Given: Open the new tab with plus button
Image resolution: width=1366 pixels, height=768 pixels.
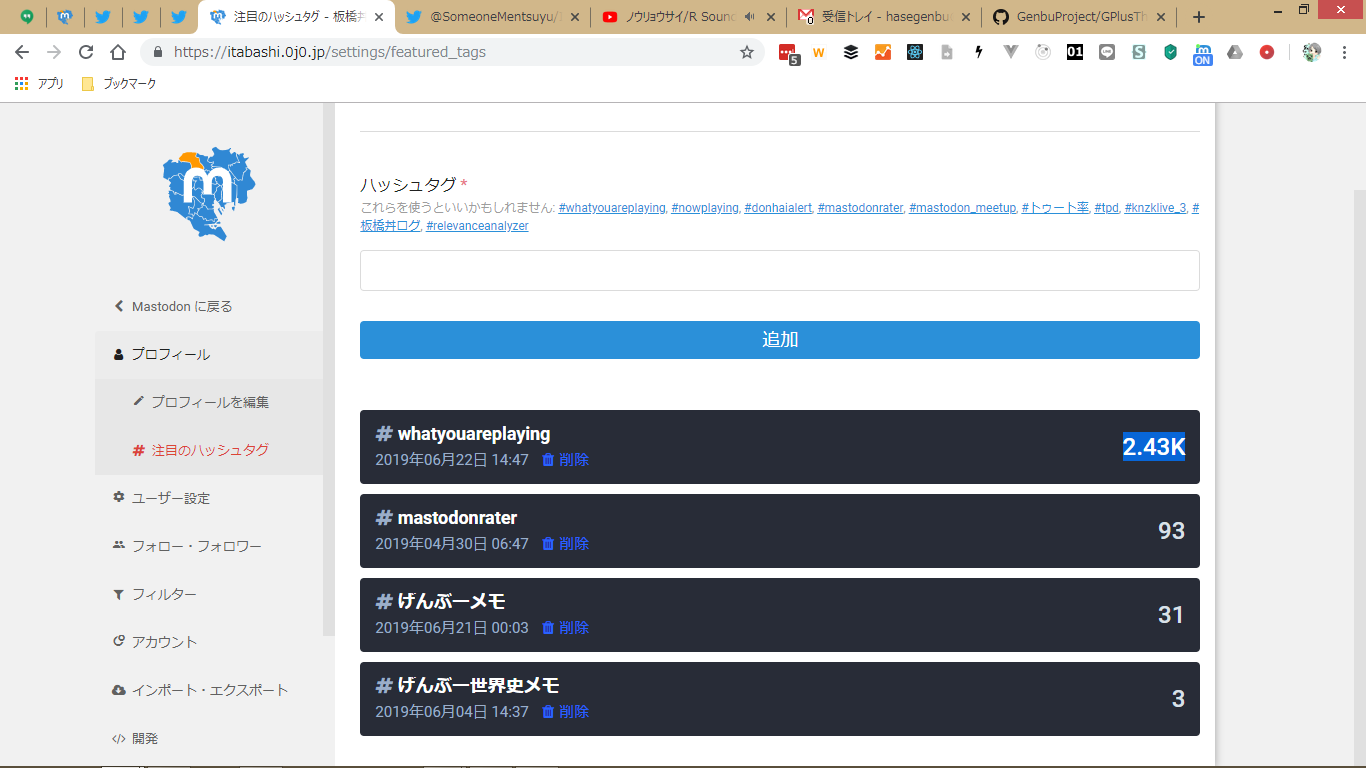Looking at the screenshot, I should tap(1199, 17).
